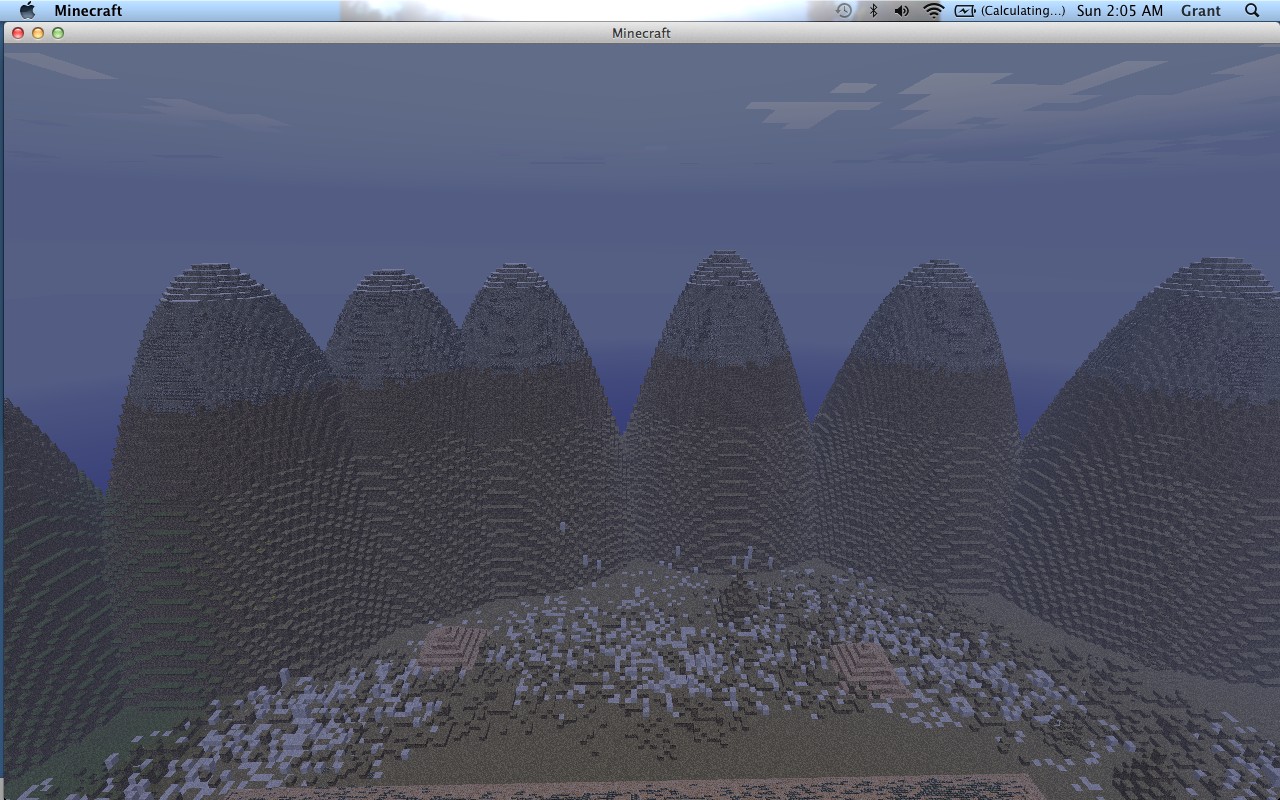Open Spotlight search magnifier

pos(1252,10)
